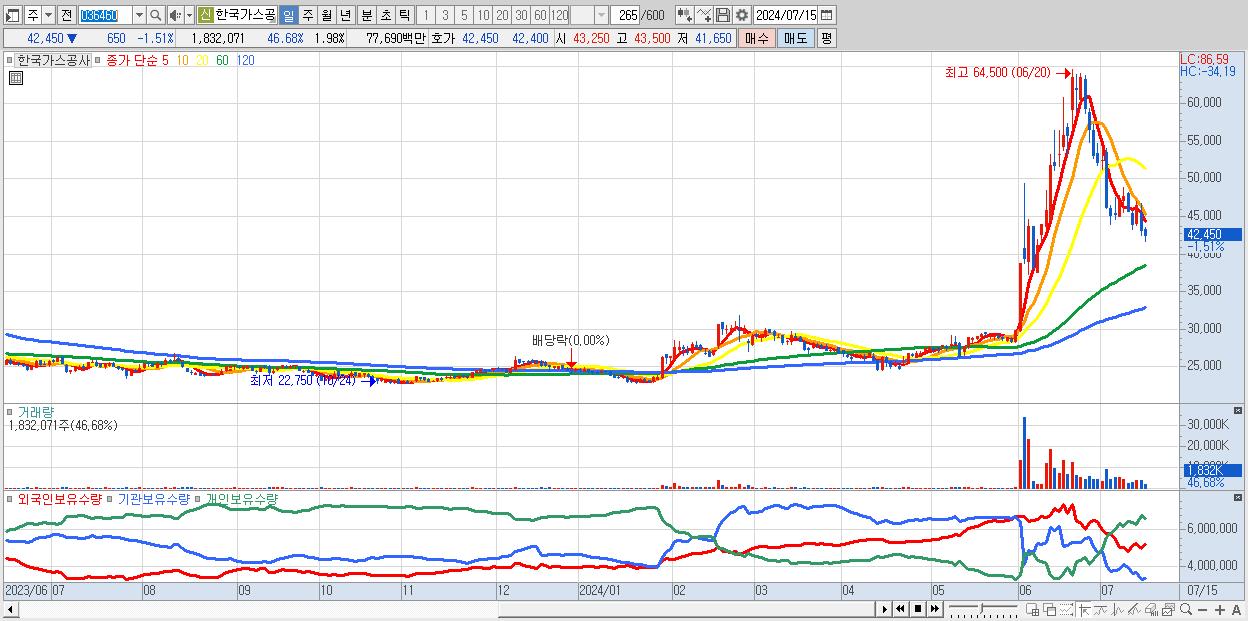
Task: Click the 평 button
Action: point(826,38)
